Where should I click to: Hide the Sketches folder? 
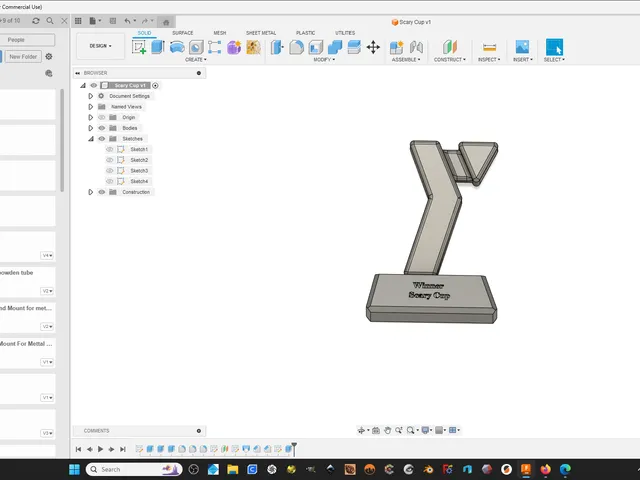coord(102,139)
